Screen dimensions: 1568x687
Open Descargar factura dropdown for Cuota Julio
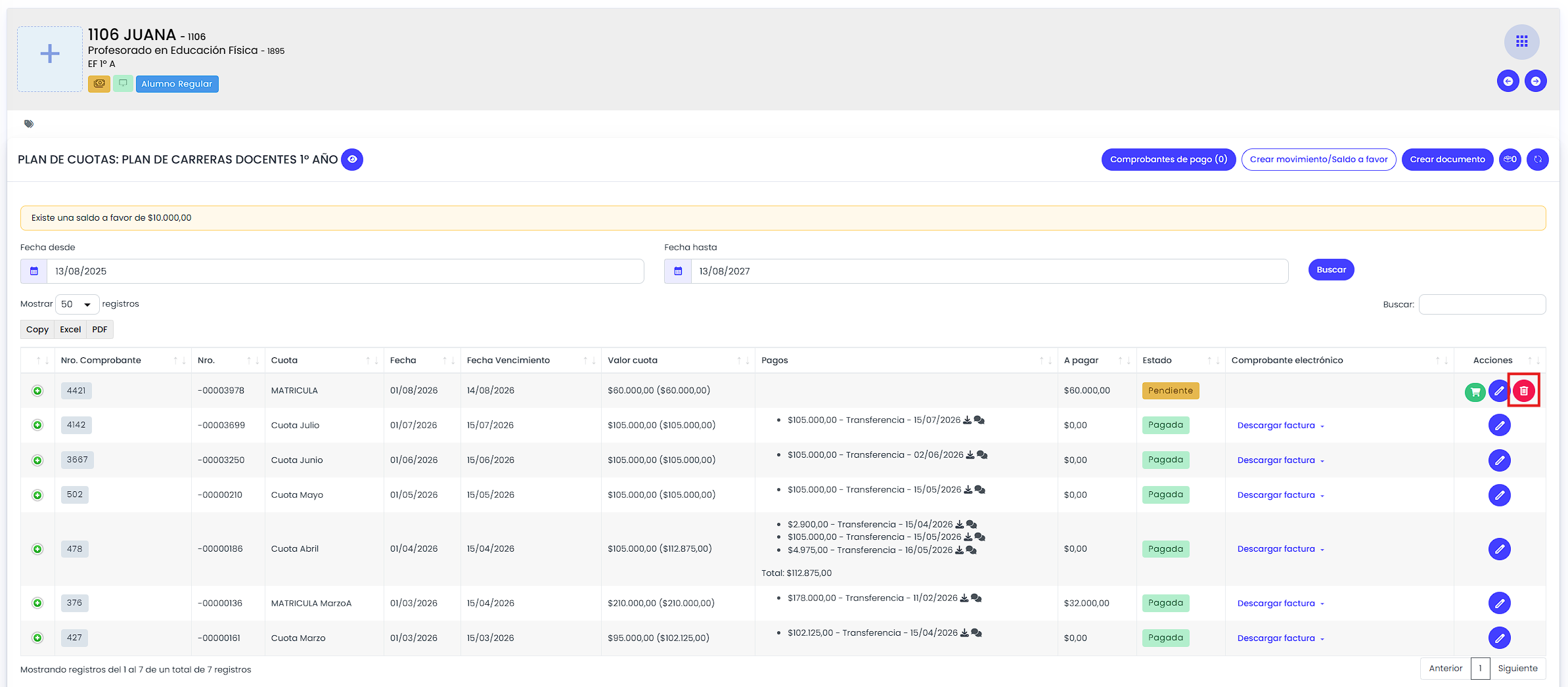pos(1281,426)
